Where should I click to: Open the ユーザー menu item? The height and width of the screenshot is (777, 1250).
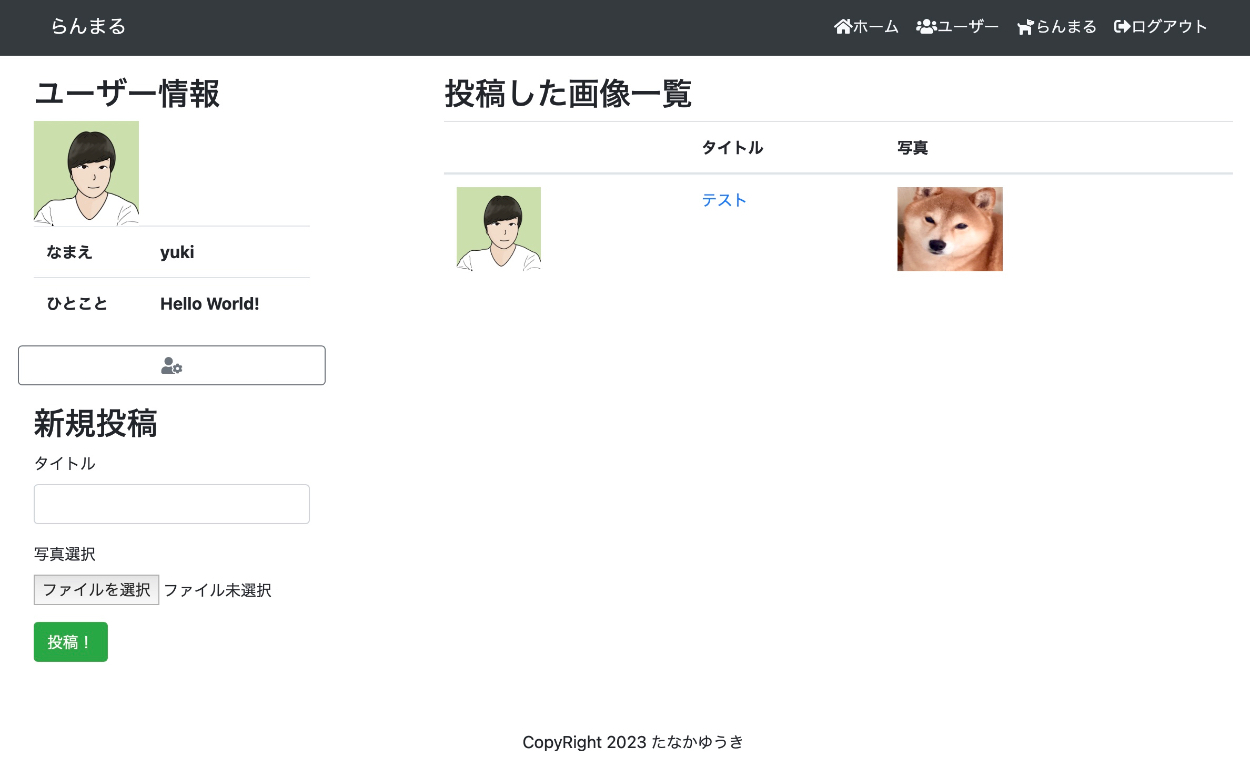[x=968, y=27]
